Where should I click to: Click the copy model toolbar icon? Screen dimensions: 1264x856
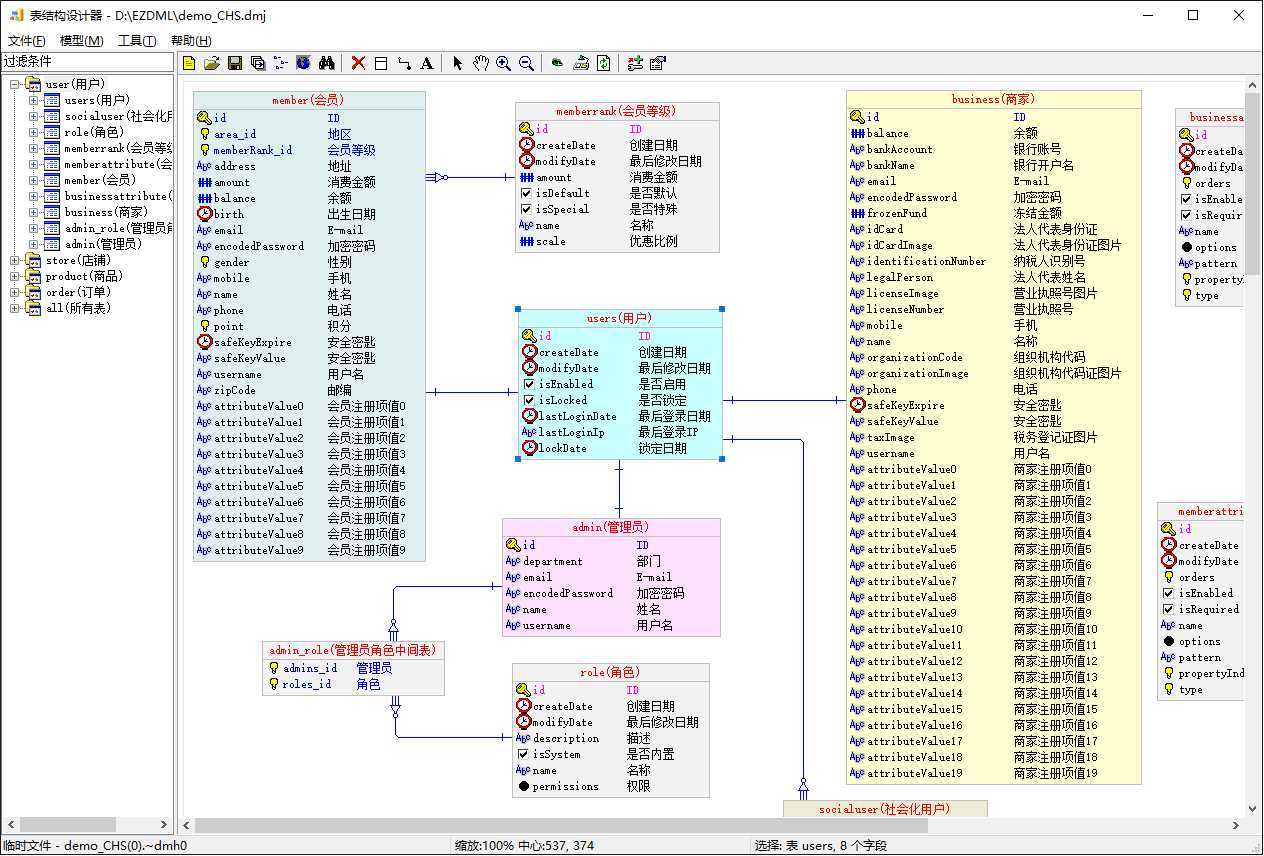pyautogui.click(x=258, y=63)
